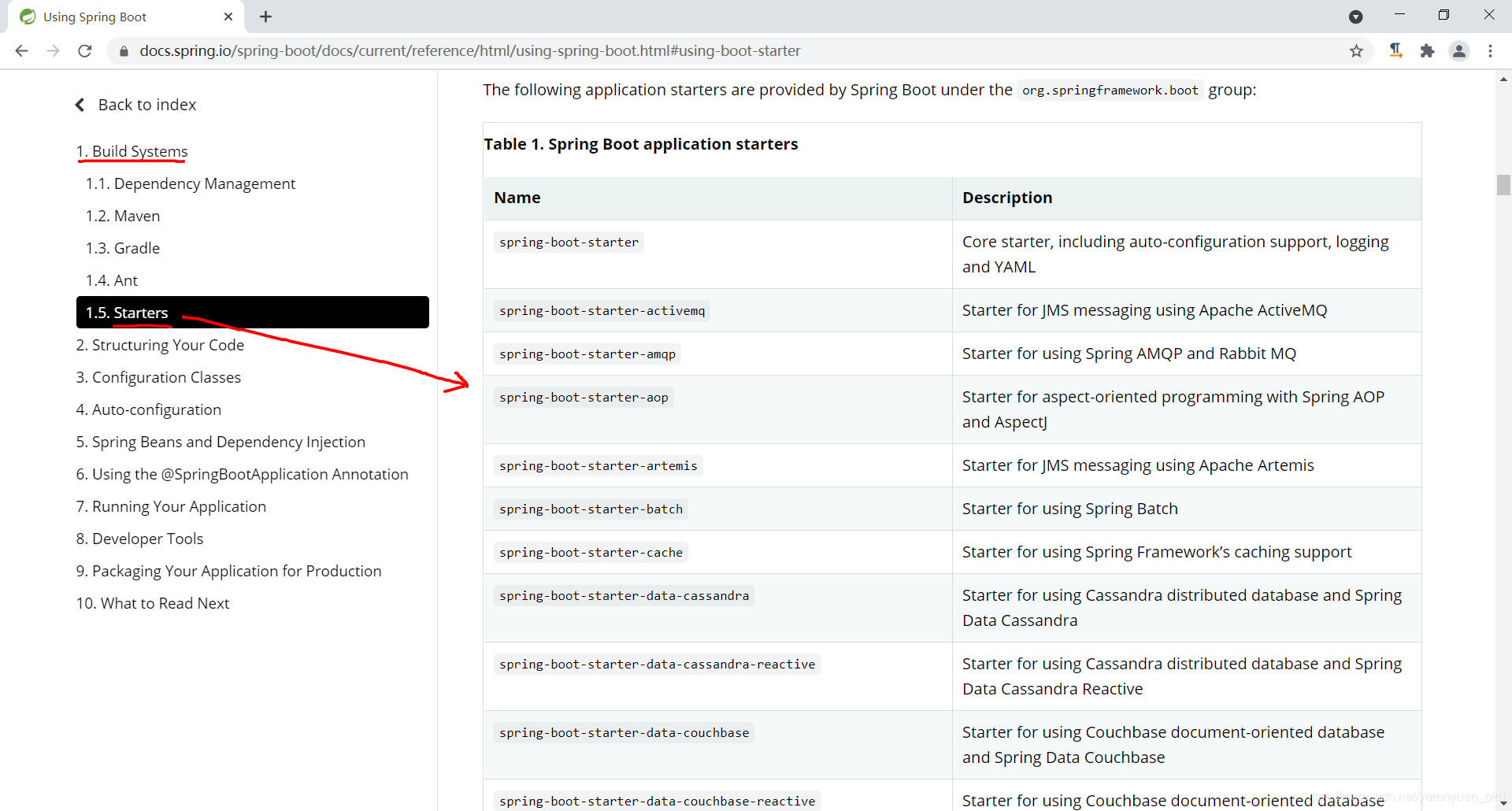Screen dimensions: 1512x811
Task: Open 1.1. Dependency Management
Action: tap(191, 183)
